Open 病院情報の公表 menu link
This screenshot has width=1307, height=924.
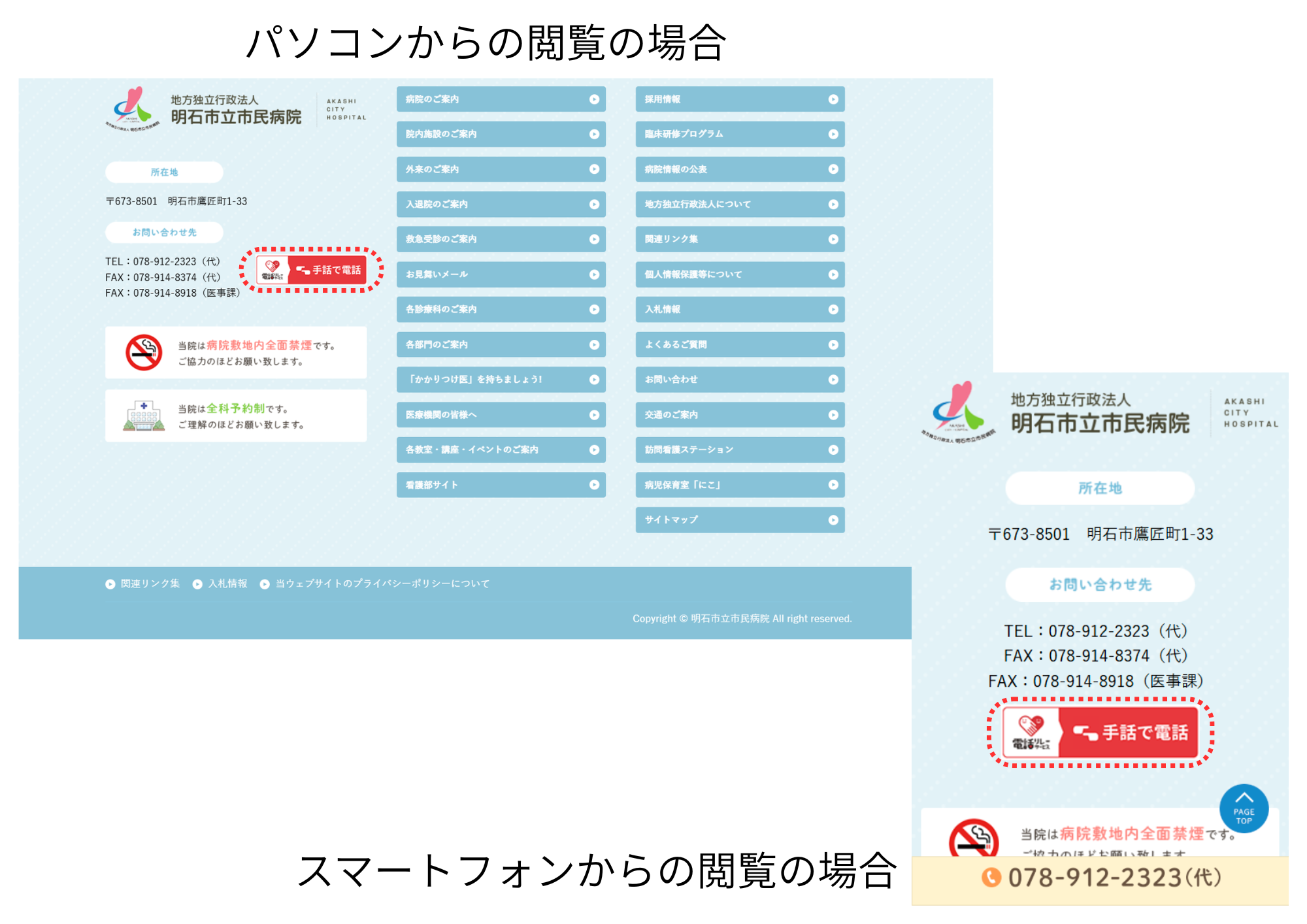[x=740, y=169]
